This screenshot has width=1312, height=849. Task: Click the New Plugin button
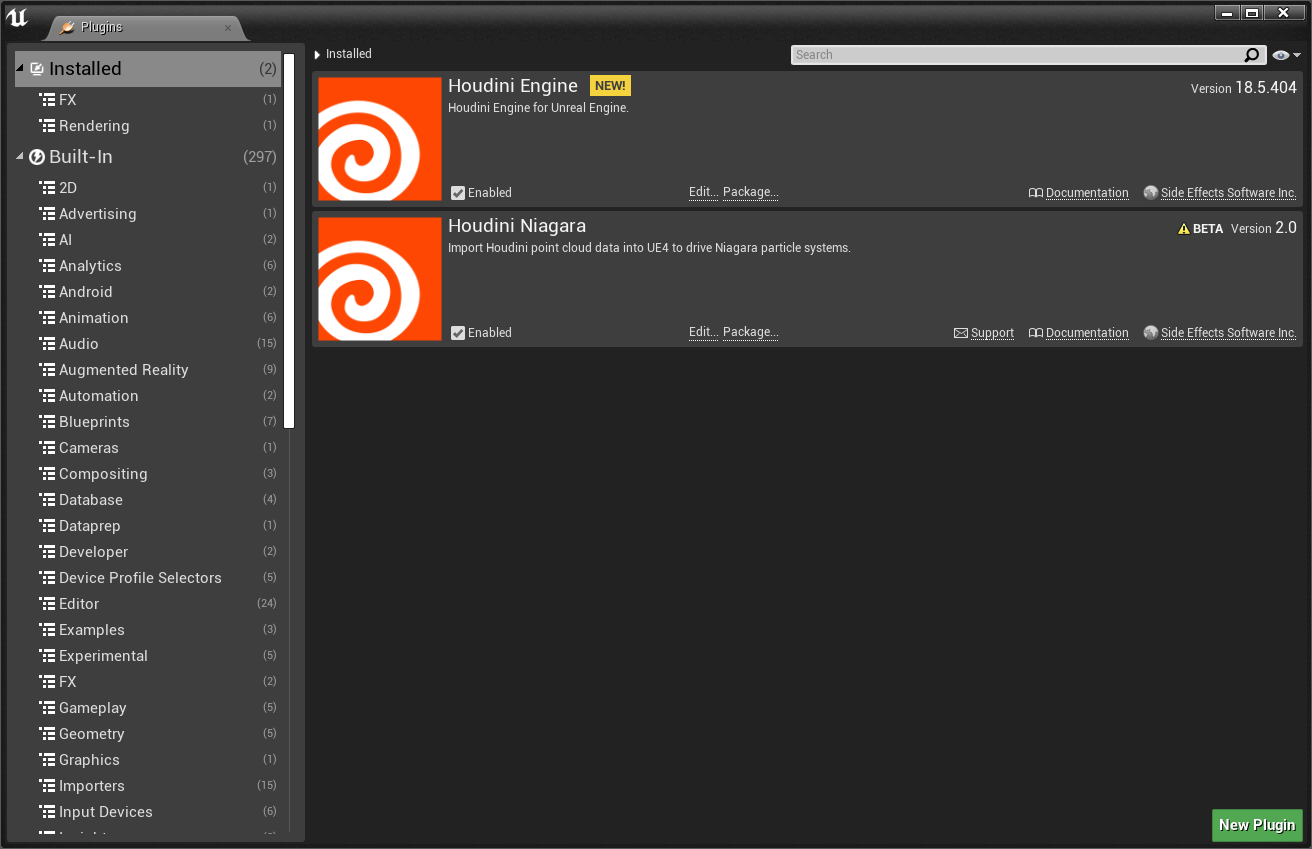point(1257,825)
